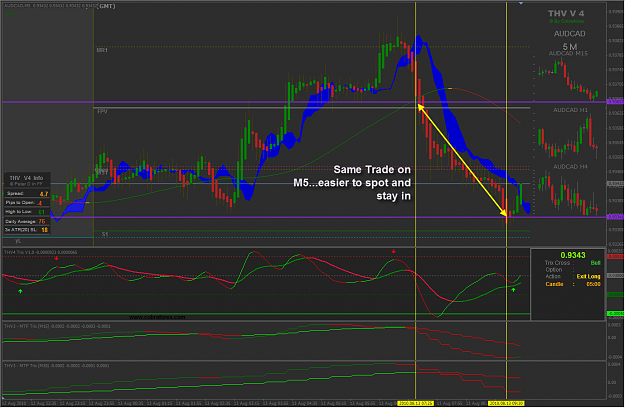Viewport: 625px width, 408px height.
Task: Click the yellow 09:20 time marker label
Action: [506, 404]
